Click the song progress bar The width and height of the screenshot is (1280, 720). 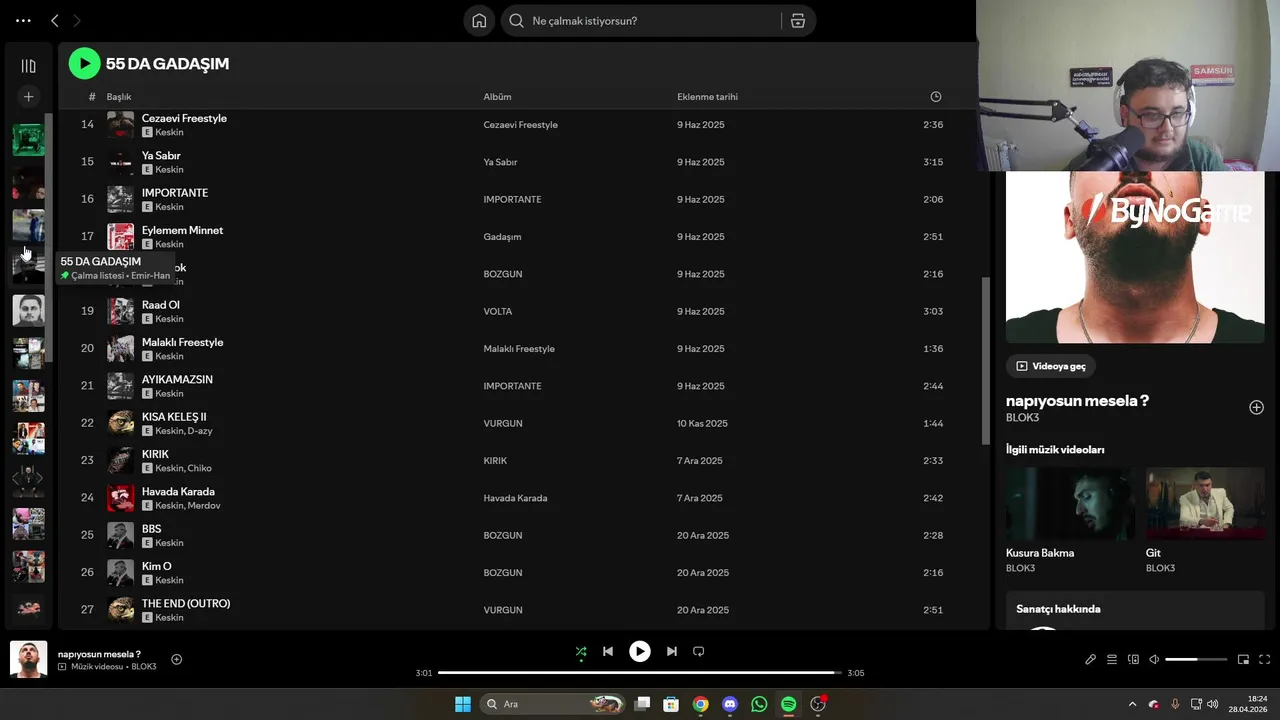(x=640, y=673)
